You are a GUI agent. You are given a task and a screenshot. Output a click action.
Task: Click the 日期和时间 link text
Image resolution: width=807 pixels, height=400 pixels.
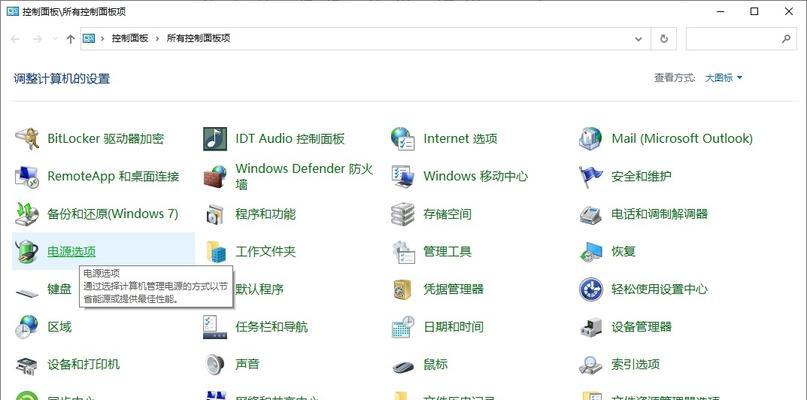pyautogui.click(x=453, y=327)
